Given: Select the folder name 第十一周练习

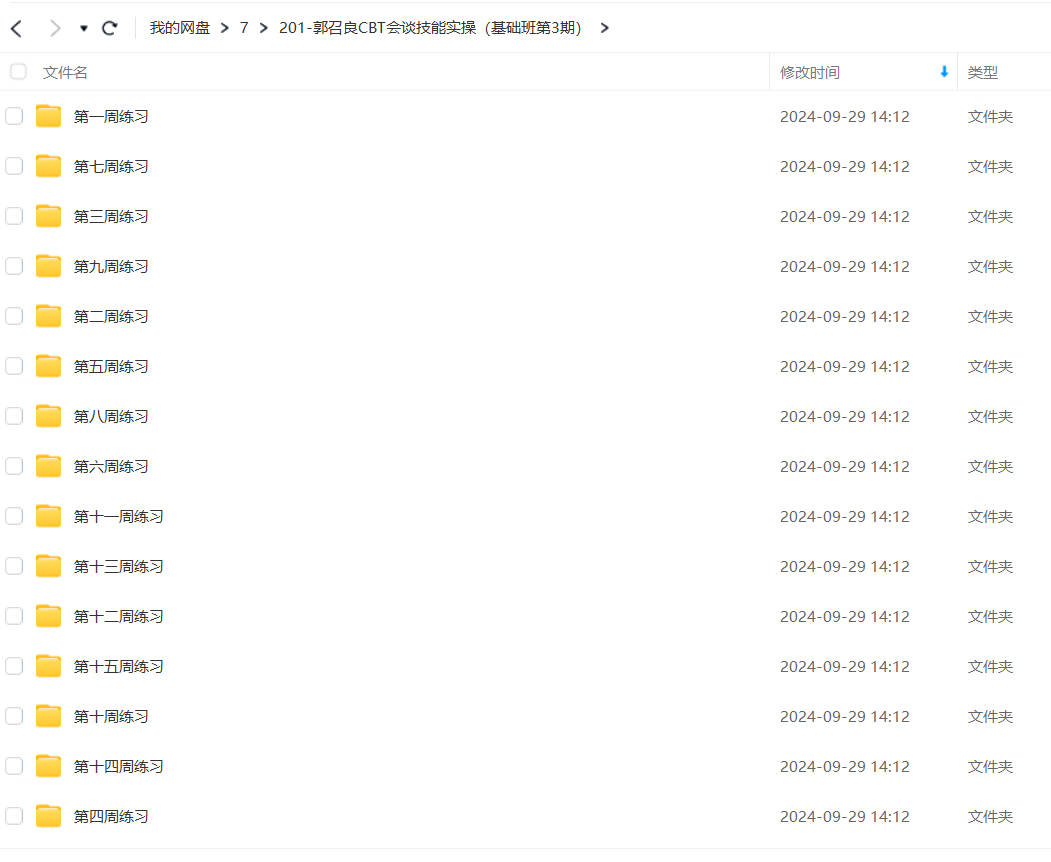Looking at the screenshot, I should [x=119, y=516].
